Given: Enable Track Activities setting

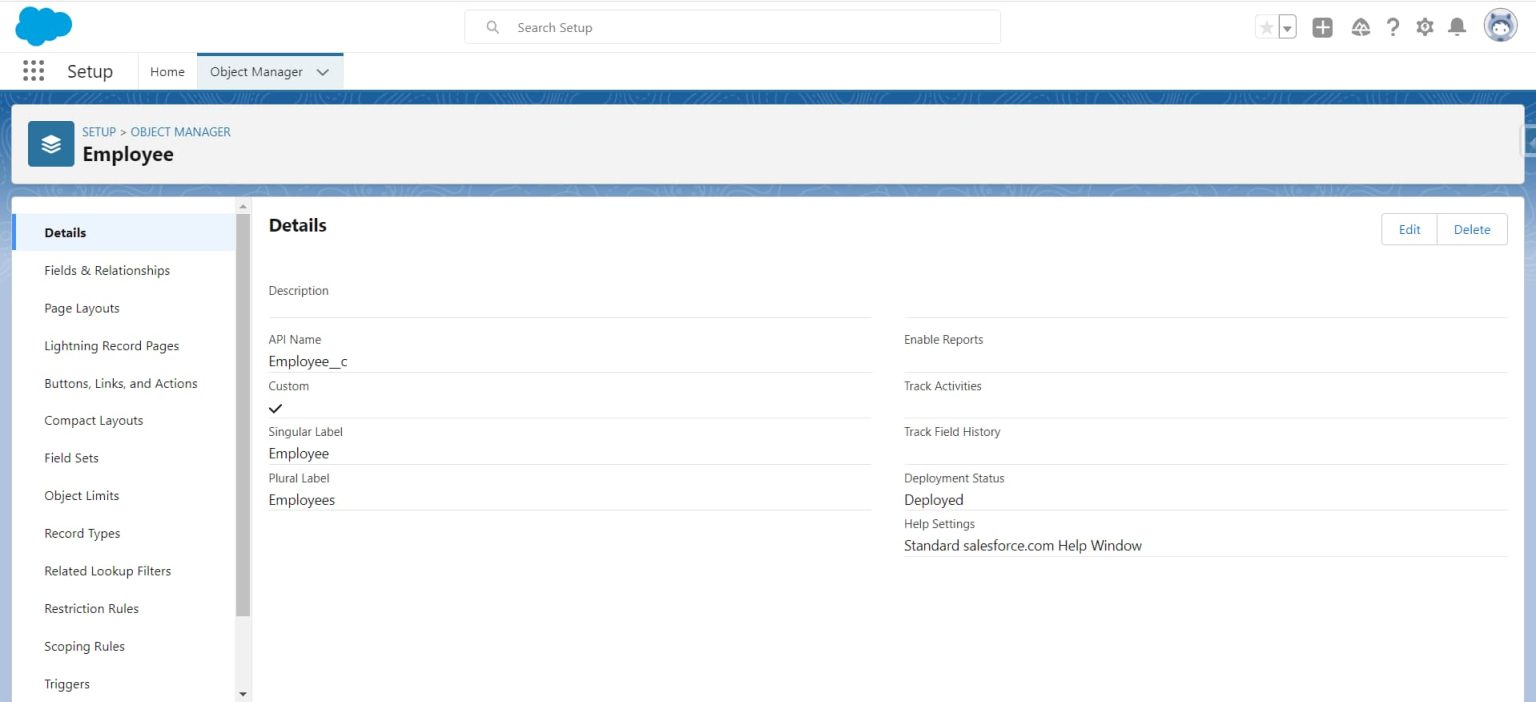Looking at the screenshot, I should pos(942,386).
